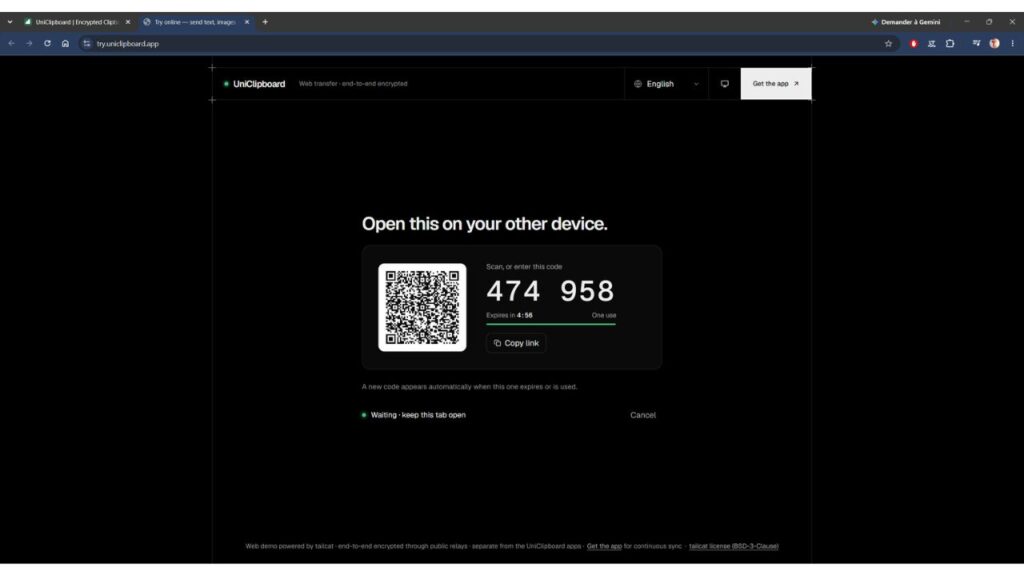Click the UniClipboard logo in the page header
Viewport: 1024px width, 576px height.
coord(255,84)
